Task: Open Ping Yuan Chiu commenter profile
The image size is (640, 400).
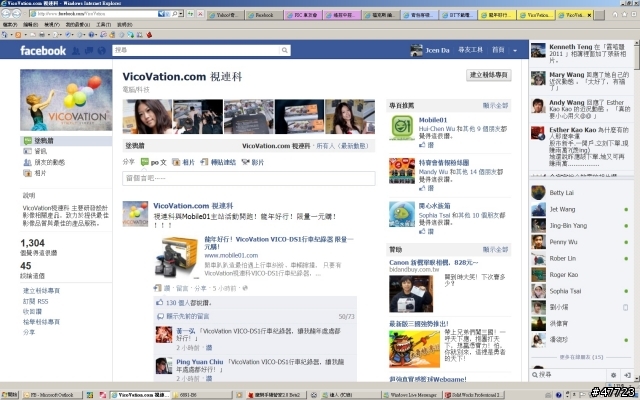Action: point(200,362)
